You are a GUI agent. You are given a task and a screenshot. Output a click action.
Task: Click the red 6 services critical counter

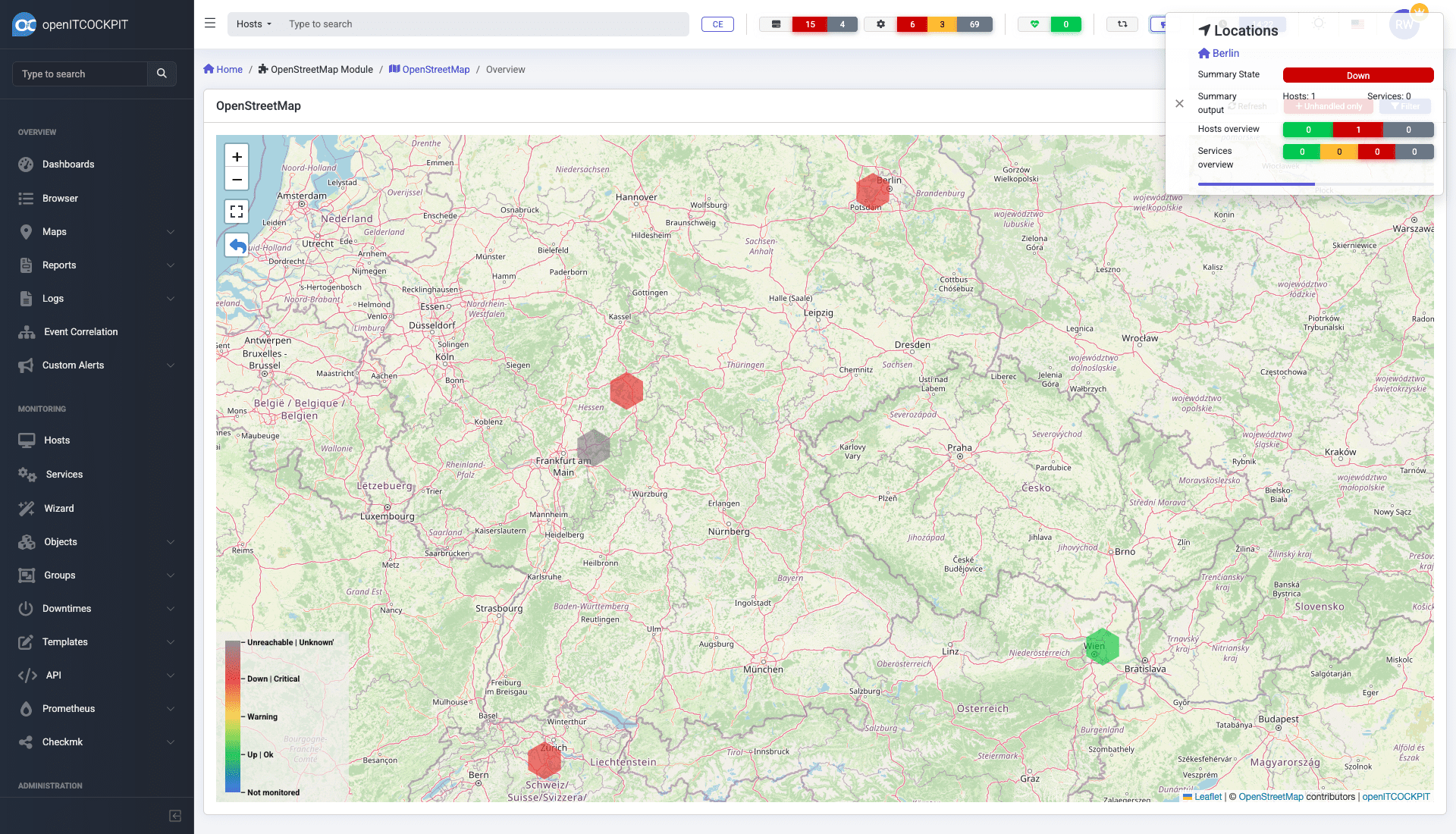point(912,24)
